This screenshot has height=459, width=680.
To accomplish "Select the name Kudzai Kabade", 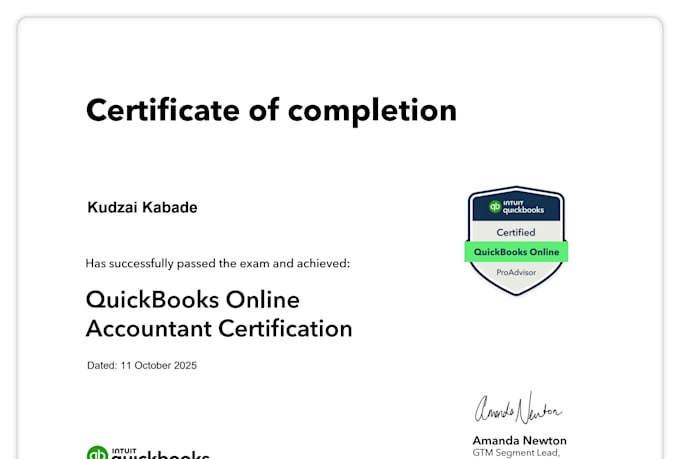I will tap(142, 207).
